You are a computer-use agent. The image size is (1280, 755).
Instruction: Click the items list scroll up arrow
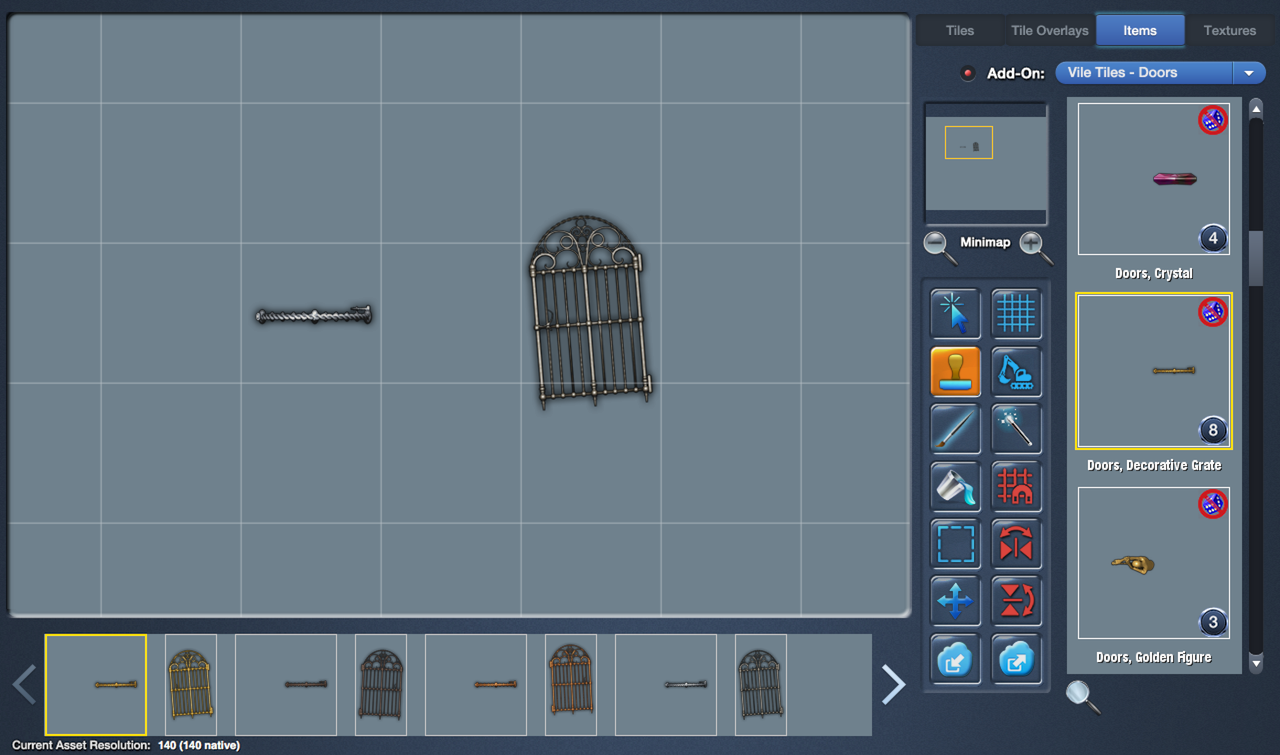(1256, 108)
